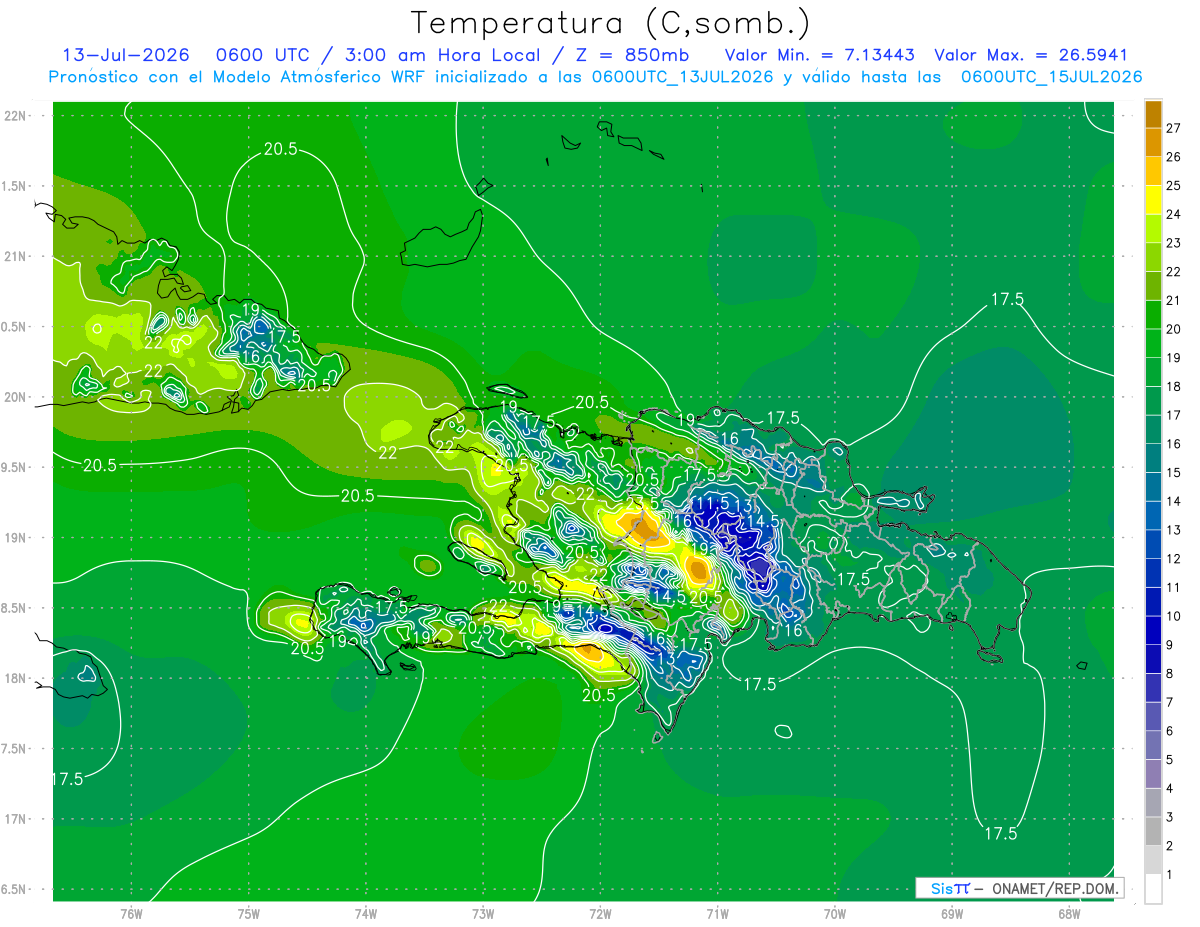Click the '17N' latitude axis label

pyautogui.click(x=14, y=819)
